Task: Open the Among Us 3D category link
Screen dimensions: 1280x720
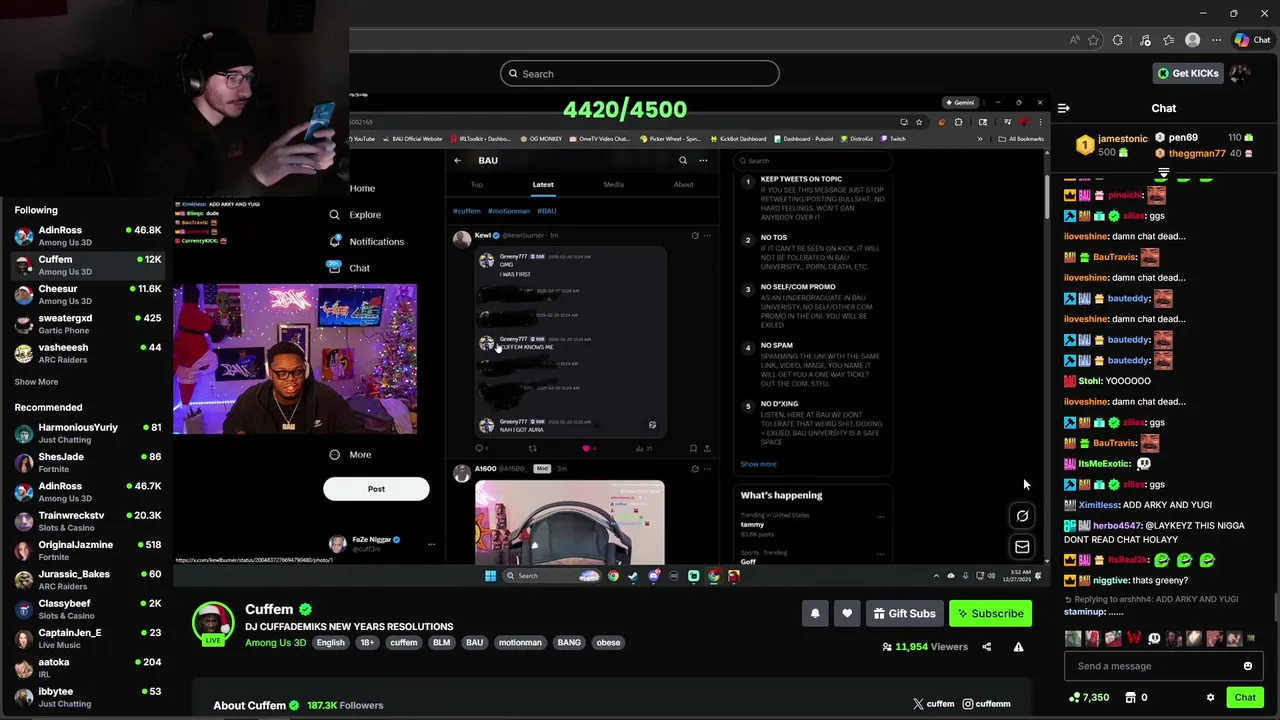Action: 275,643
